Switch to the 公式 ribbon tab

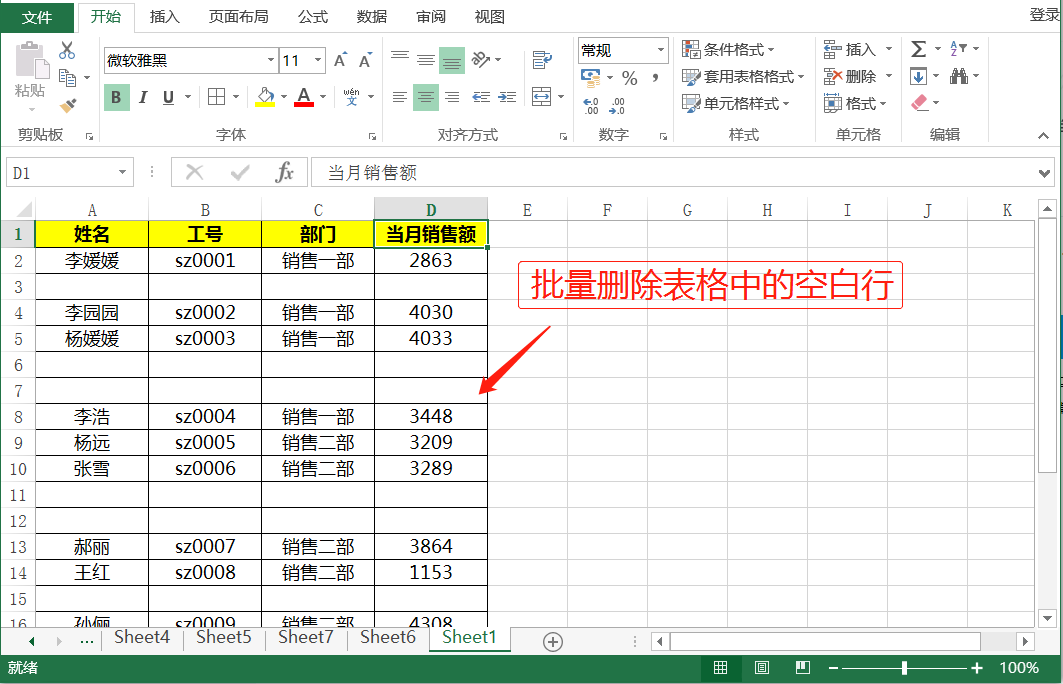coord(313,17)
